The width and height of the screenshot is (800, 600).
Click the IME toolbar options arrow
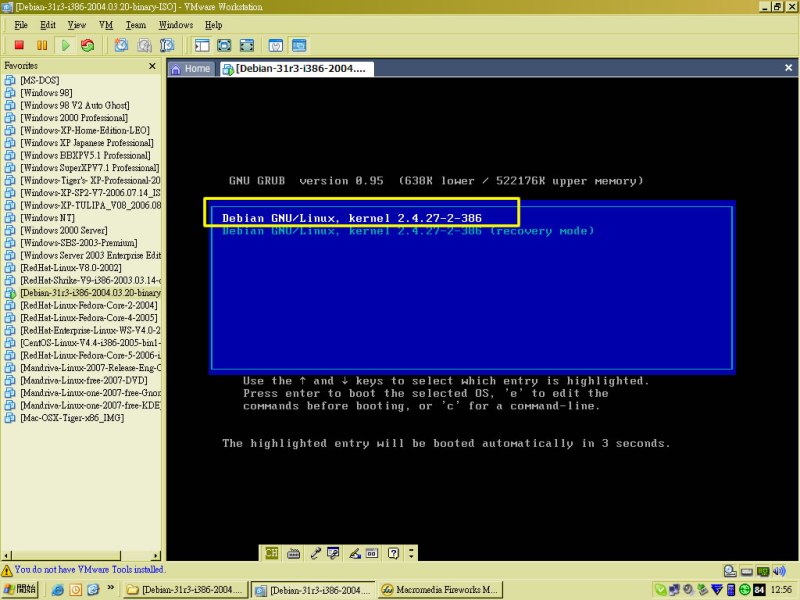(411, 554)
